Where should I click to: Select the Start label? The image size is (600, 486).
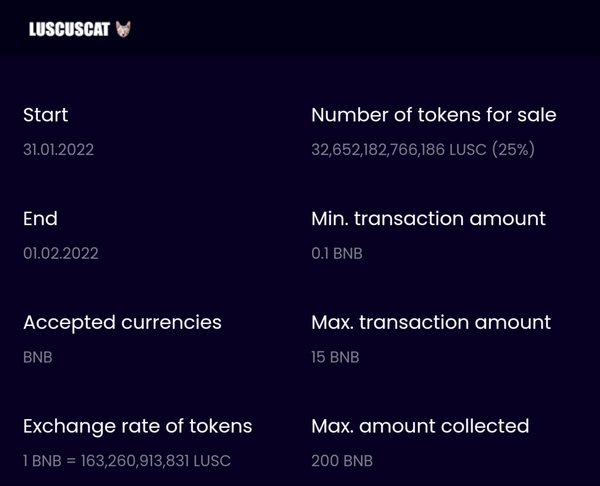46,115
